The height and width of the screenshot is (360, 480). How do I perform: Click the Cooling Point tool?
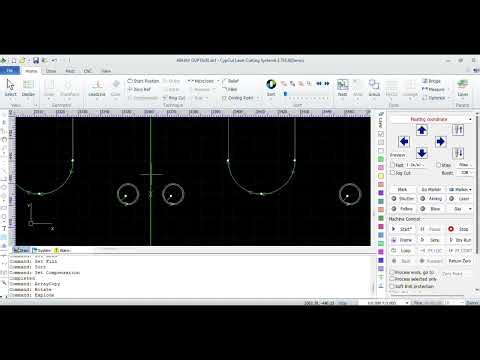(238, 98)
